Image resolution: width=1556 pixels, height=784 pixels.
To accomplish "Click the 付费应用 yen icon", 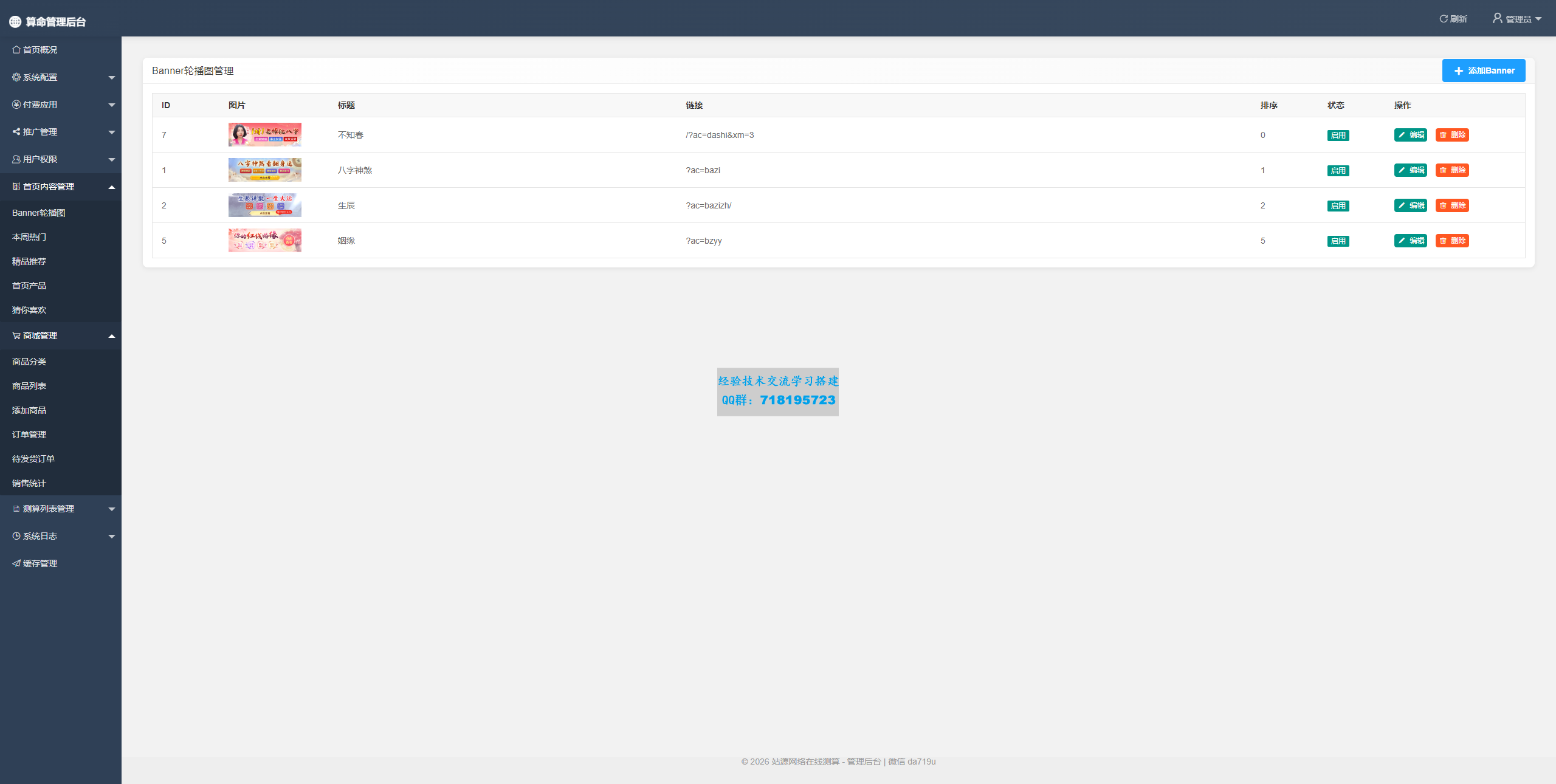I will coord(16,105).
